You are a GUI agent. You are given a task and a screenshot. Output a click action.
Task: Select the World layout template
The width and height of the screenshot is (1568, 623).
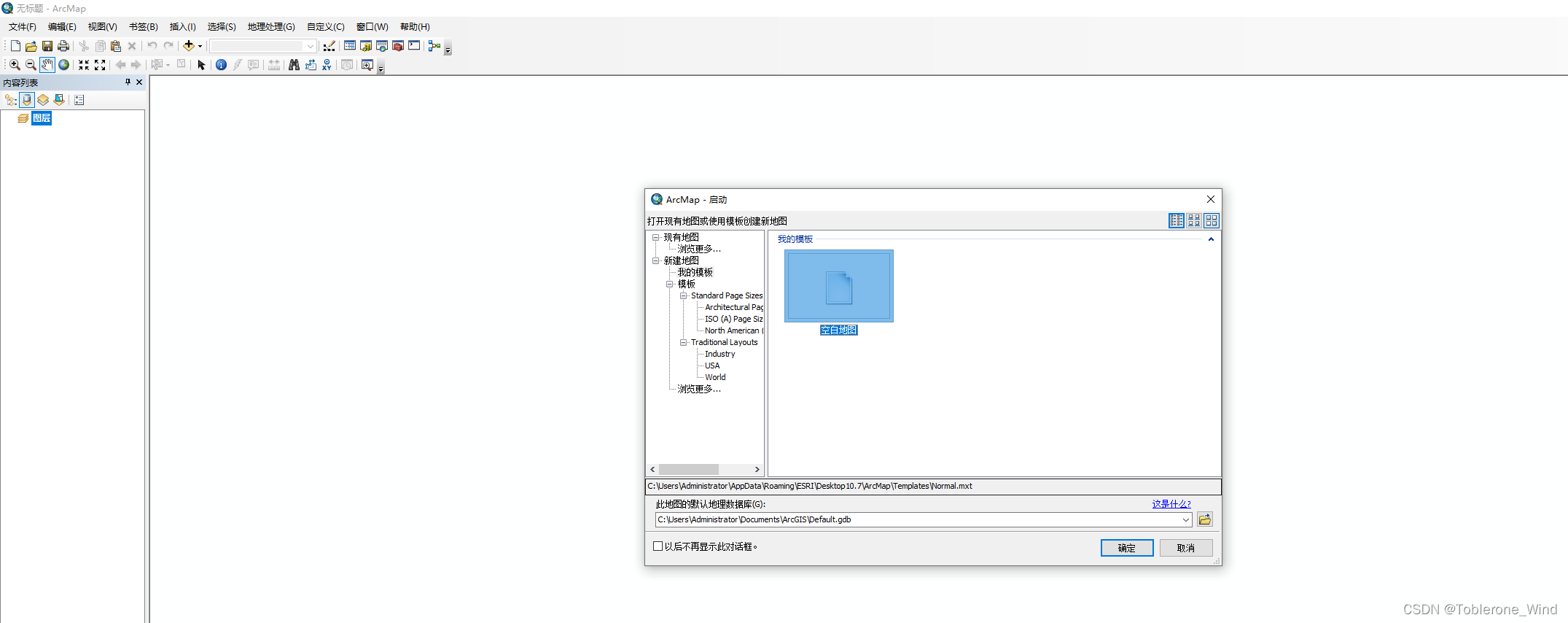point(715,377)
